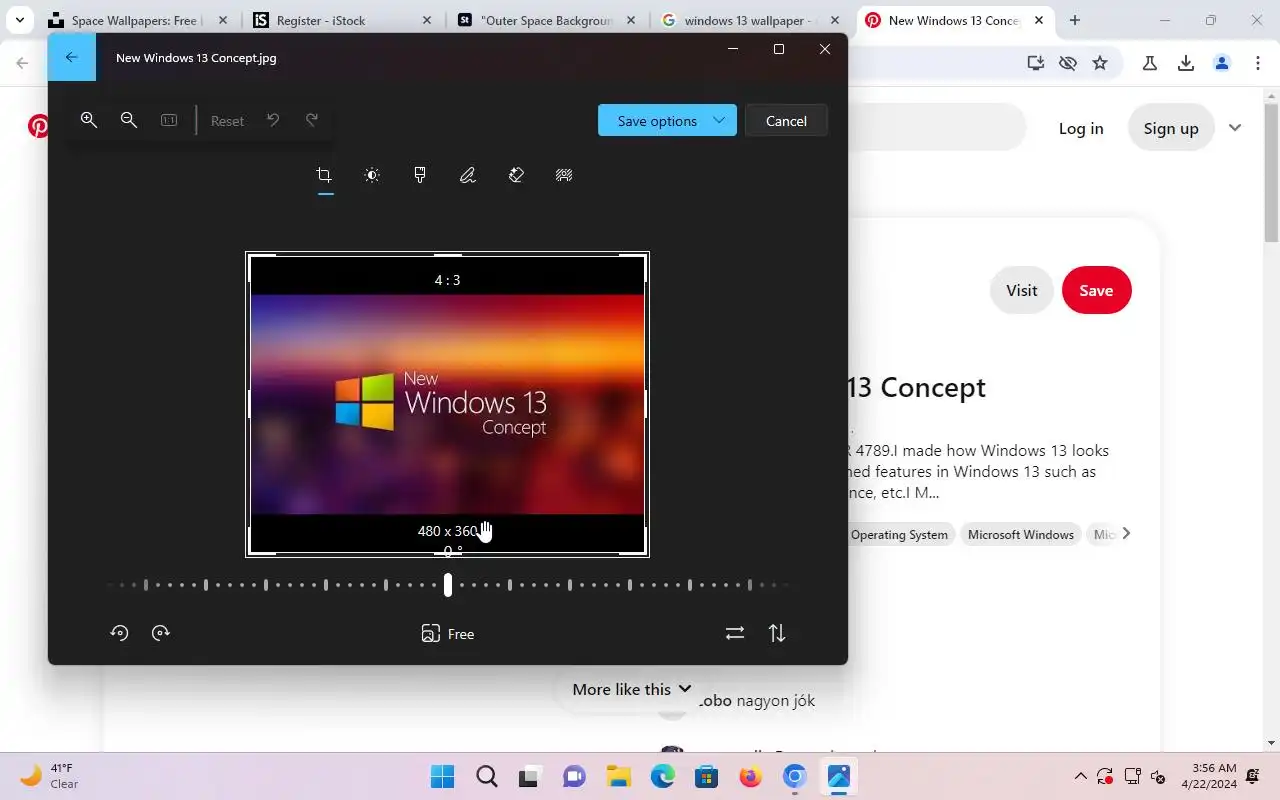Switch to the Space Wallpapers tab
Viewport: 1280px width, 800px height.
point(137,20)
